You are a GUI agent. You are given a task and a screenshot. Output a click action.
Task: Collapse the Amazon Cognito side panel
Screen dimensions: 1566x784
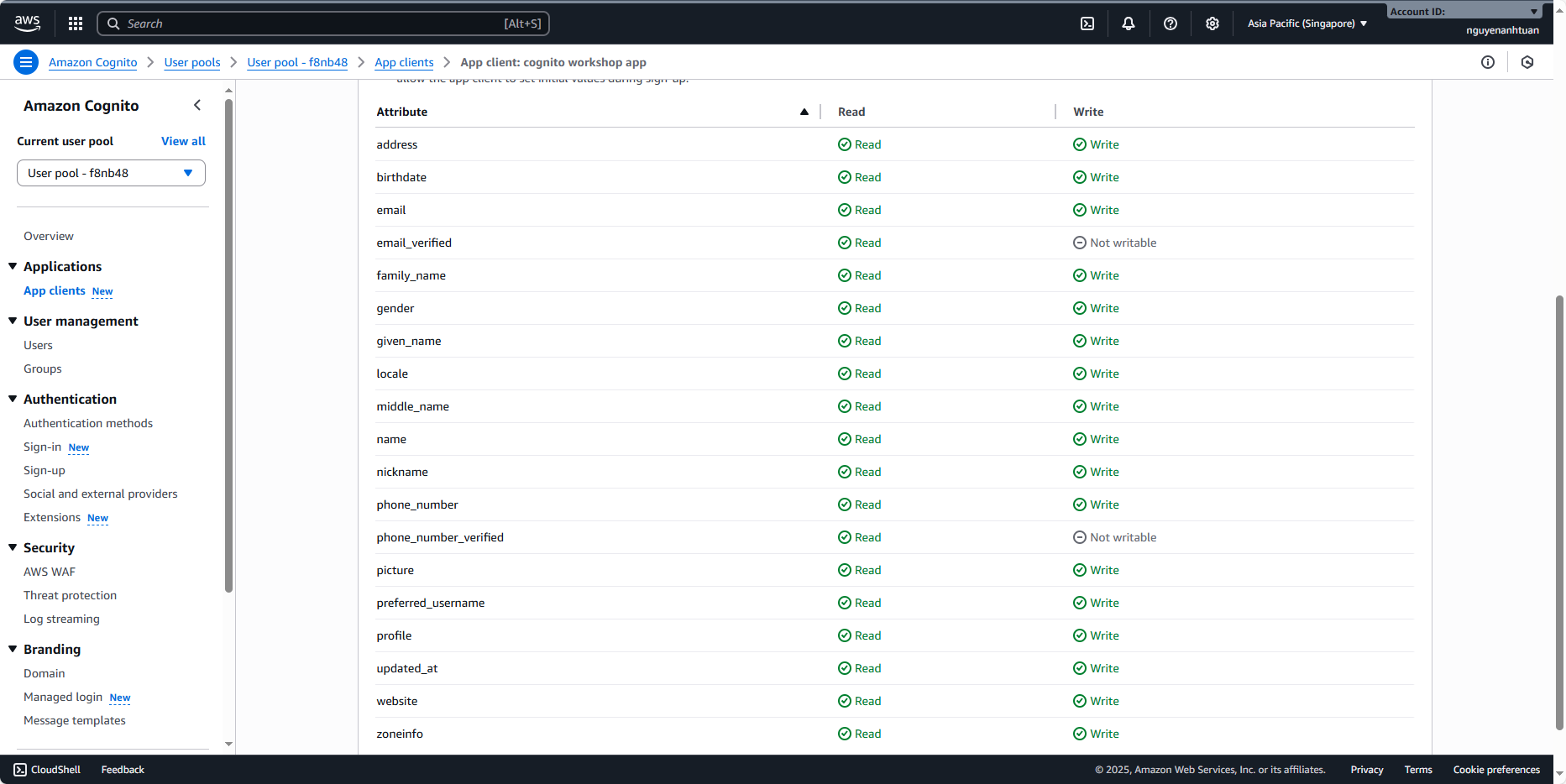click(197, 105)
